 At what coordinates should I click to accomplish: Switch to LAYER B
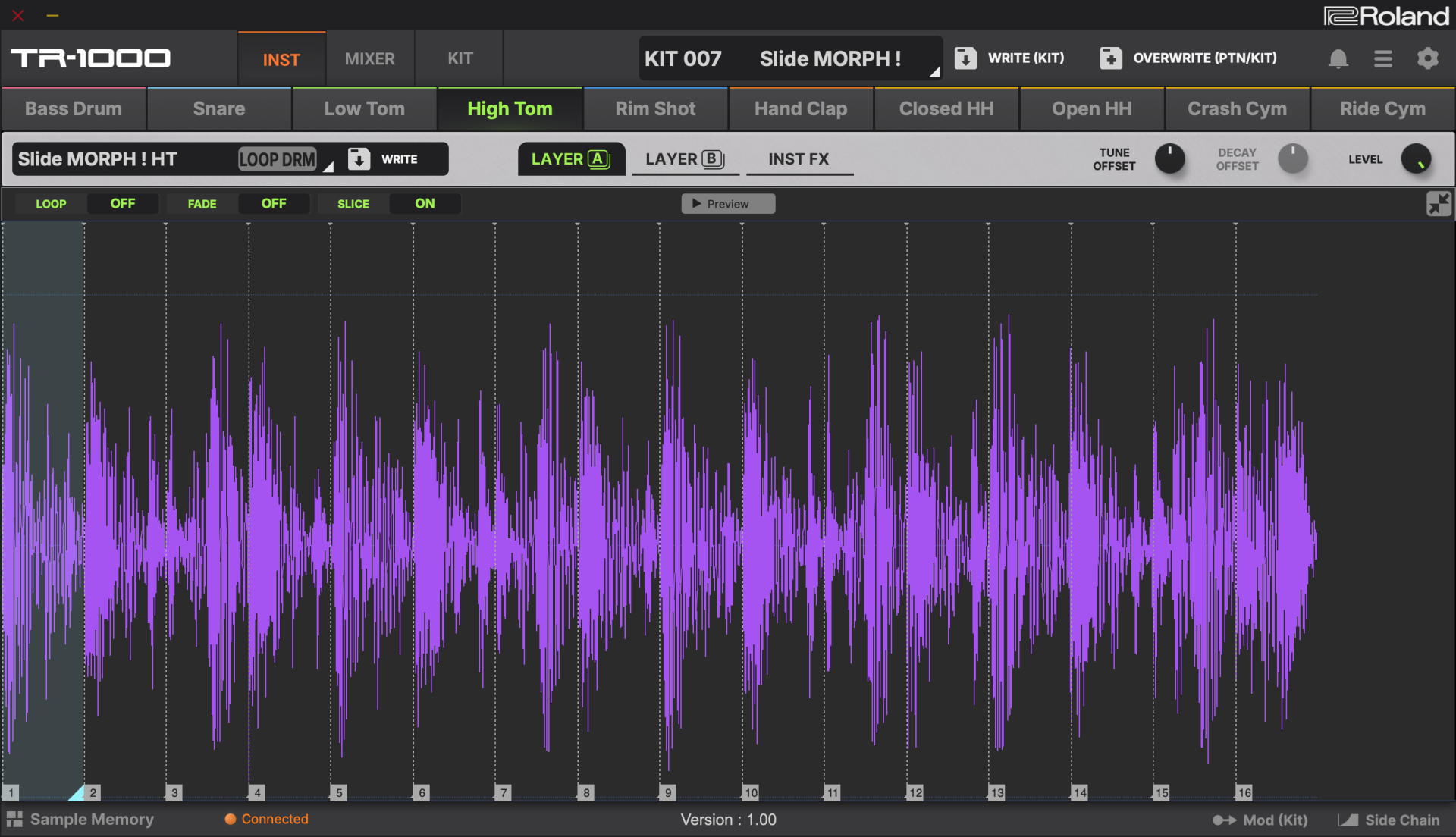[685, 159]
